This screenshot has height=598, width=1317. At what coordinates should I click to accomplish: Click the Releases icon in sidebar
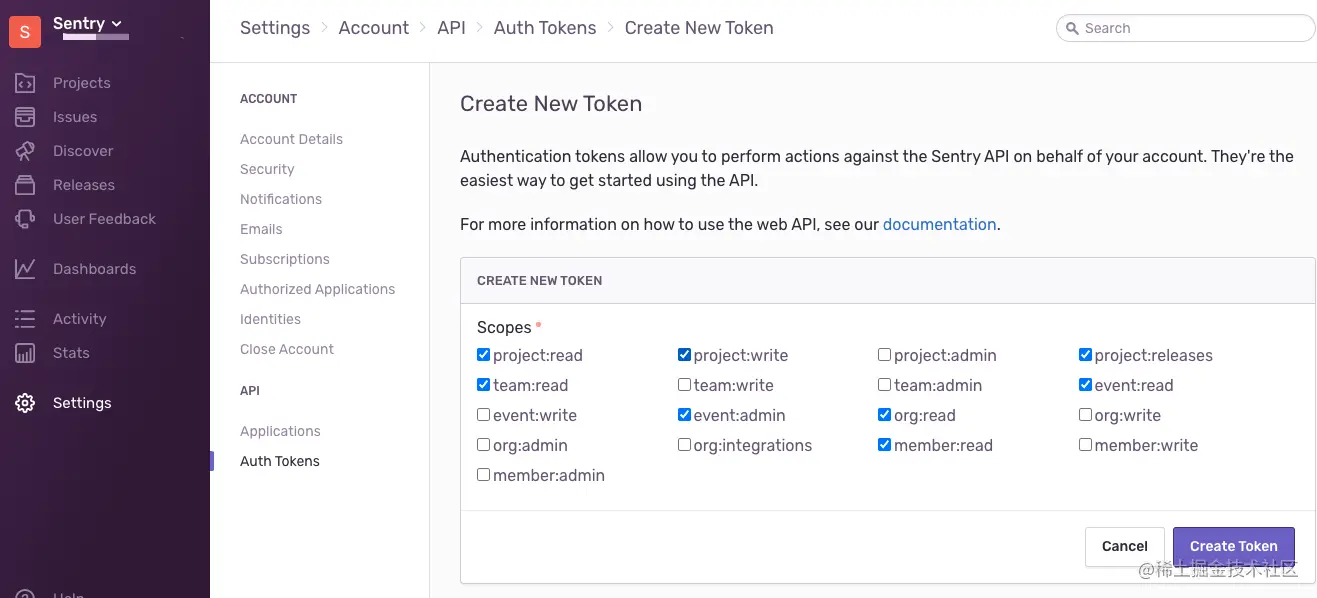(25, 185)
